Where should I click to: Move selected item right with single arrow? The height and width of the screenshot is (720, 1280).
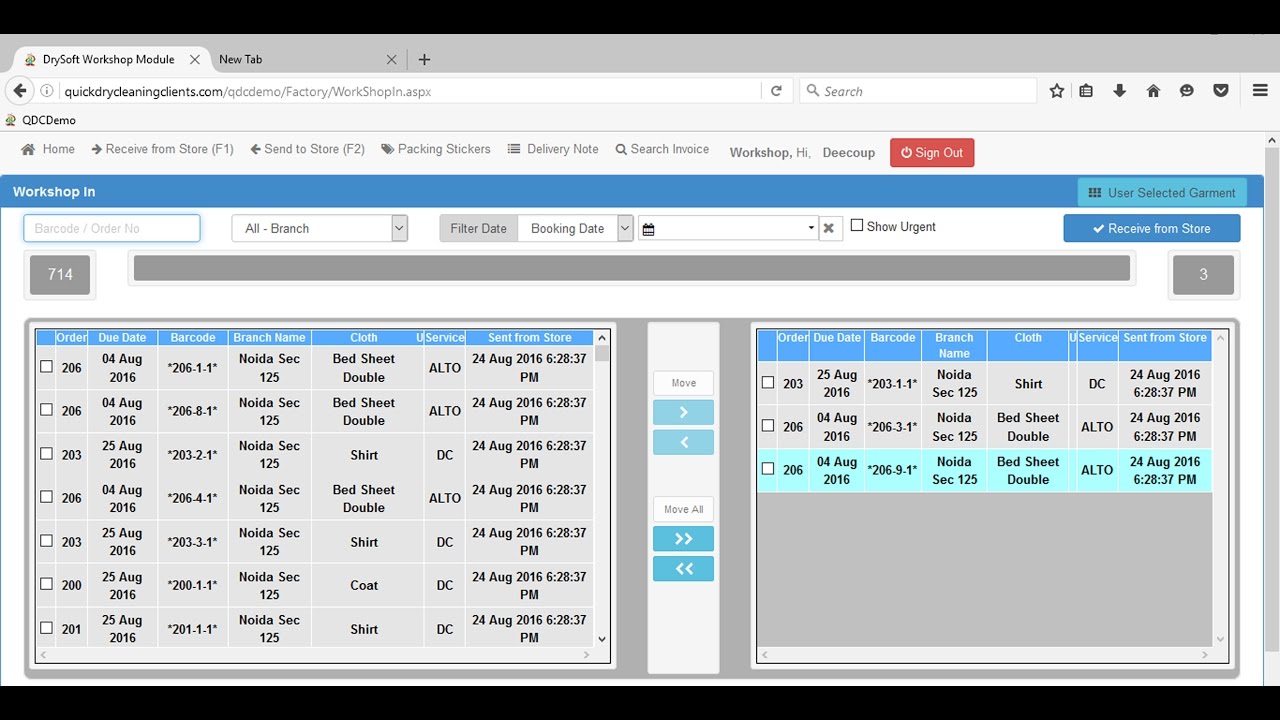[x=683, y=412]
